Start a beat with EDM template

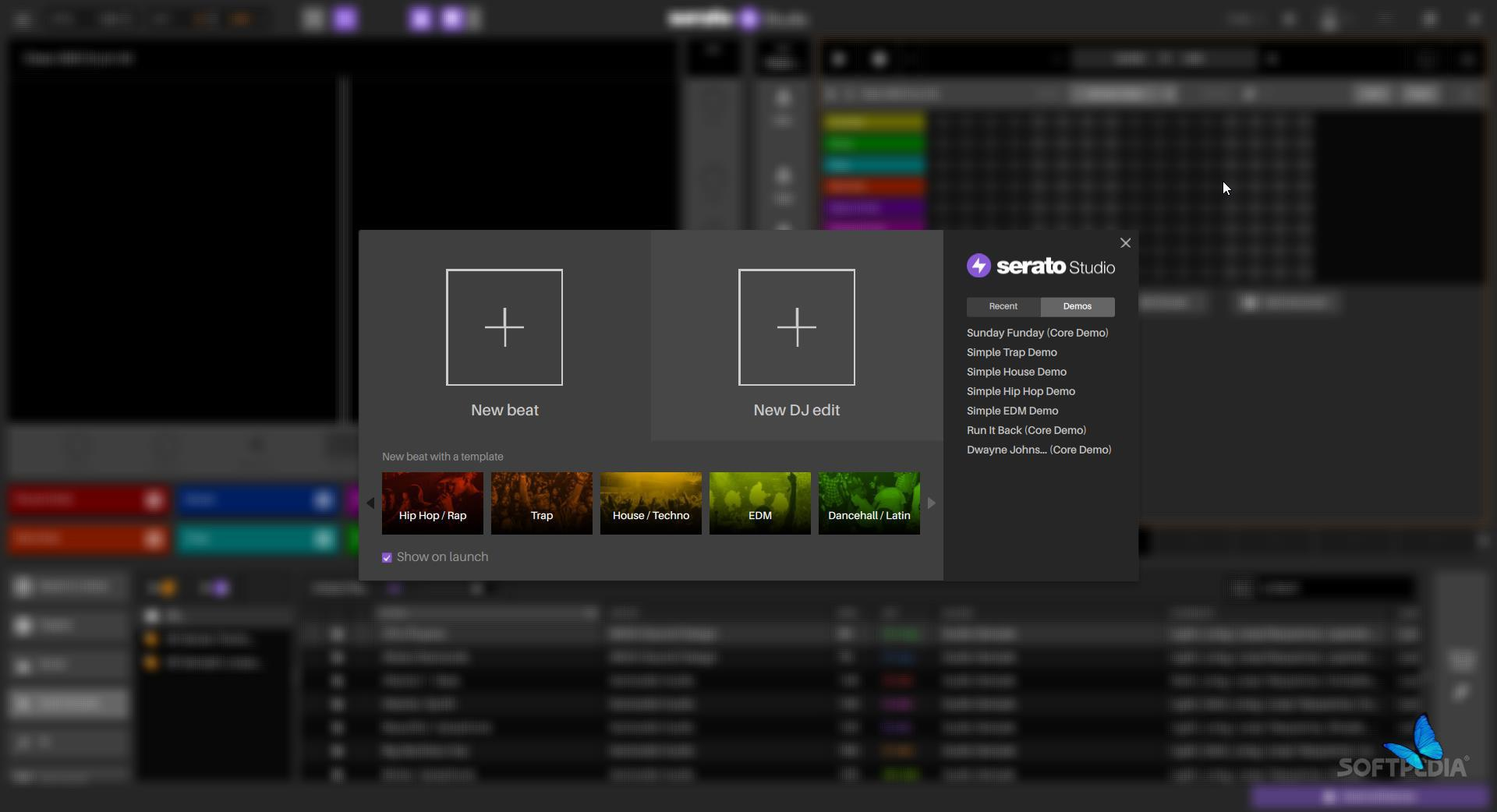point(759,503)
